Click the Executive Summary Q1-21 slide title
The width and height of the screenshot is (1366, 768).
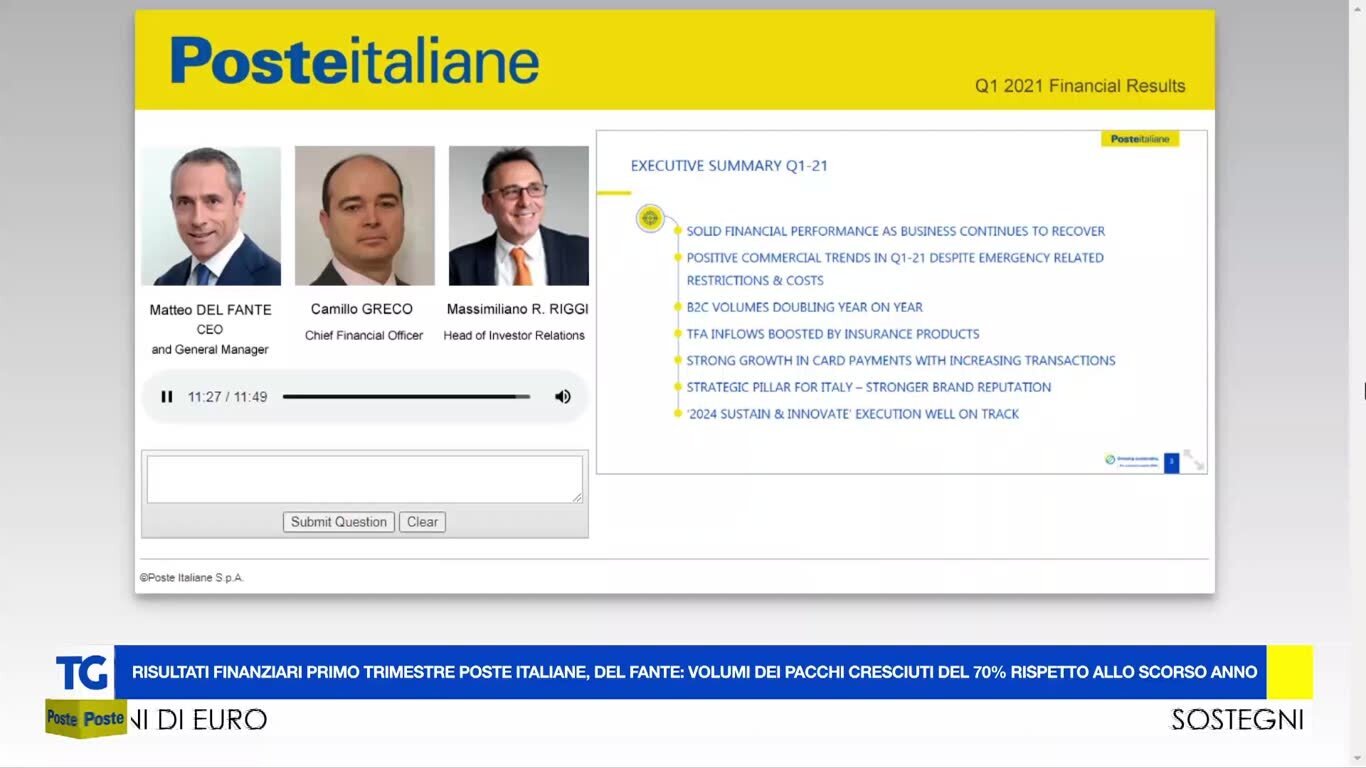tap(729, 166)
